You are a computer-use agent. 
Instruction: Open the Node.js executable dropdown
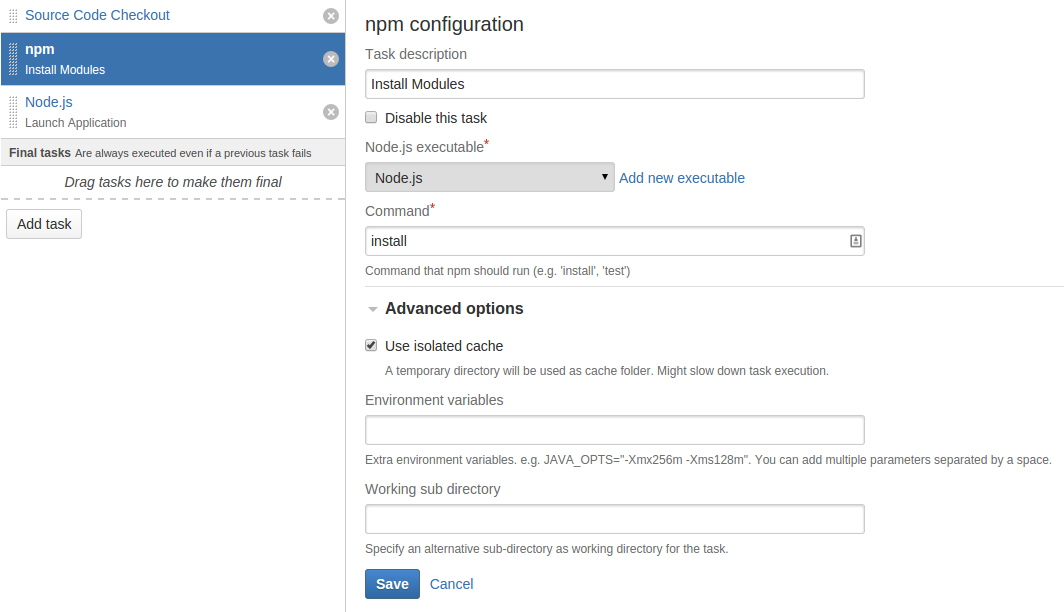pyautogui.click(x=489, y=177)
